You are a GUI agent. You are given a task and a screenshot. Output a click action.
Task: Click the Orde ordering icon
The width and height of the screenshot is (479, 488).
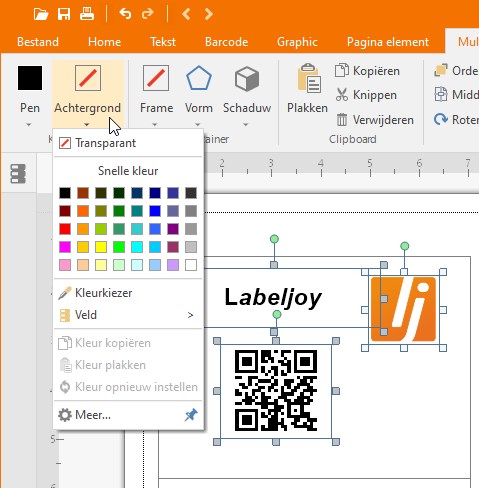pos(441,70)
